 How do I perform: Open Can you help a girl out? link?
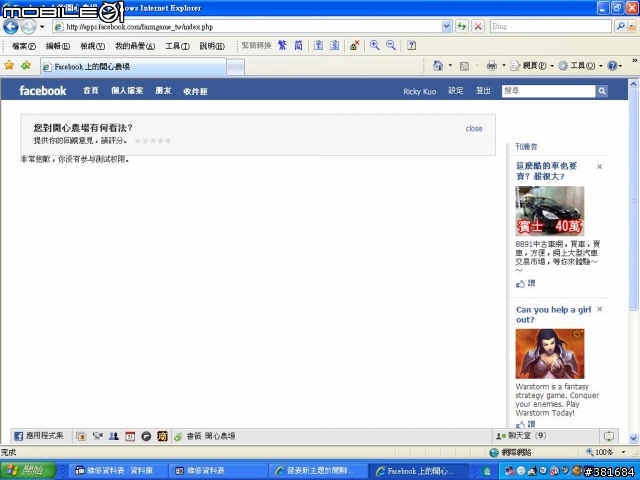click(x=553, y=315)
